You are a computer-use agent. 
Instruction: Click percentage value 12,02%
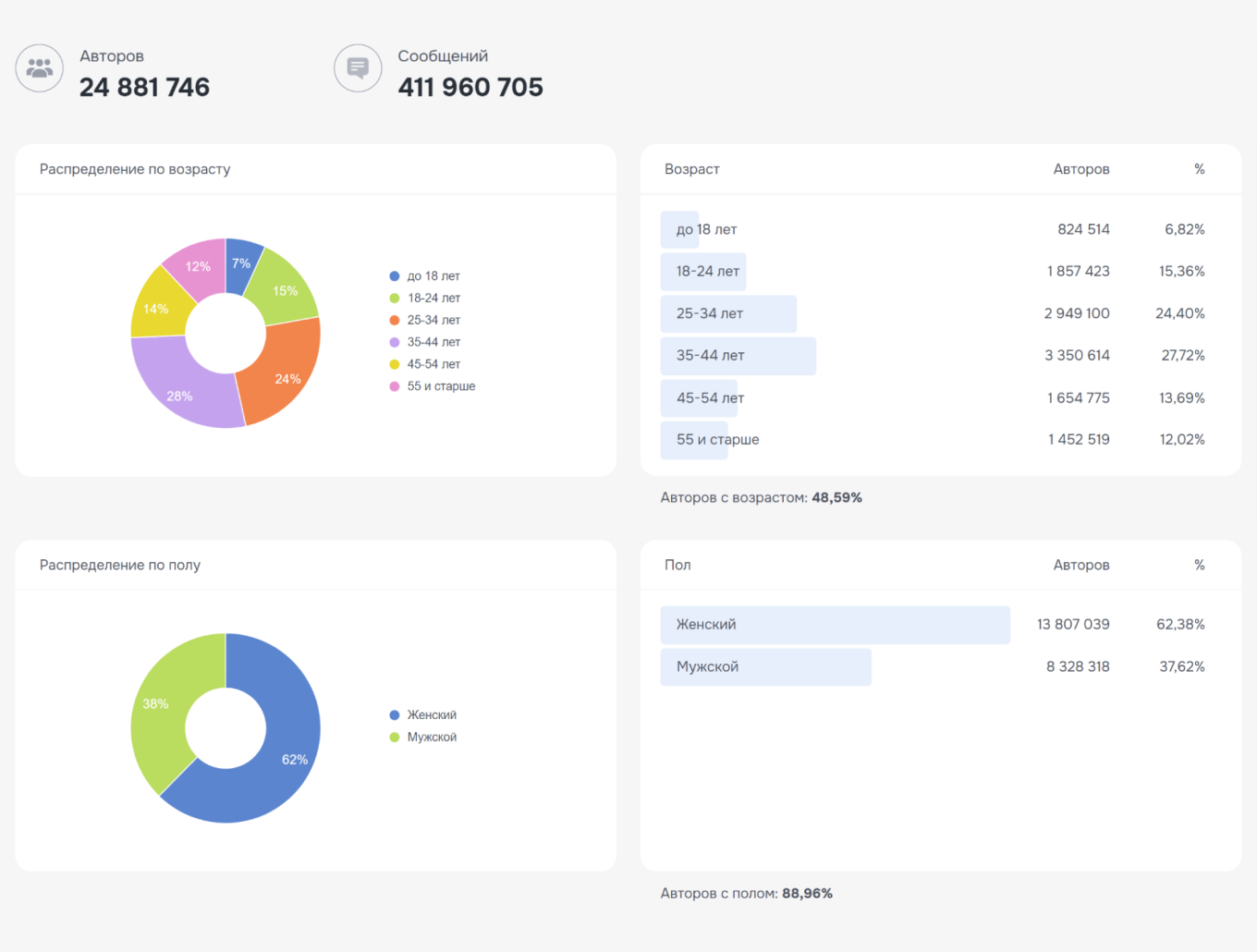pos(1182,440)
